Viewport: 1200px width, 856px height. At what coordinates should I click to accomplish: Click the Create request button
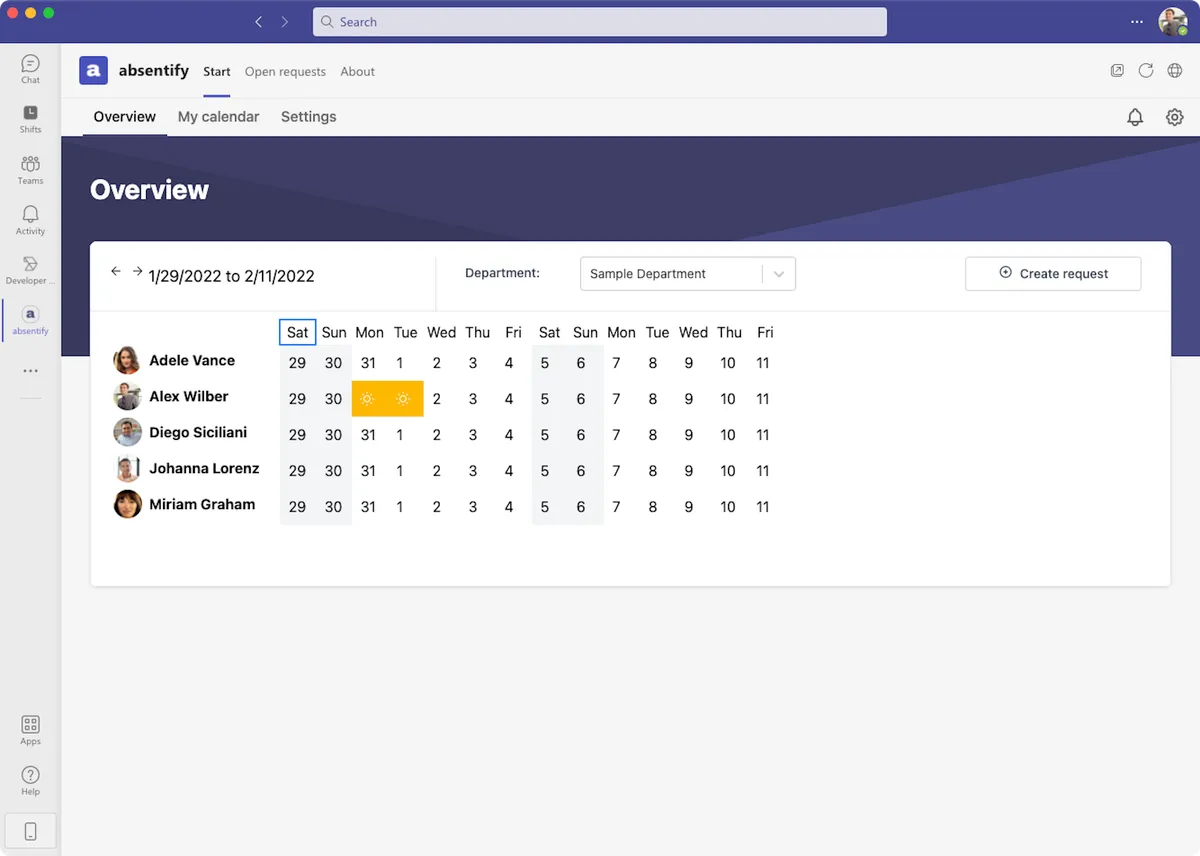click(x=1052, y=273)
